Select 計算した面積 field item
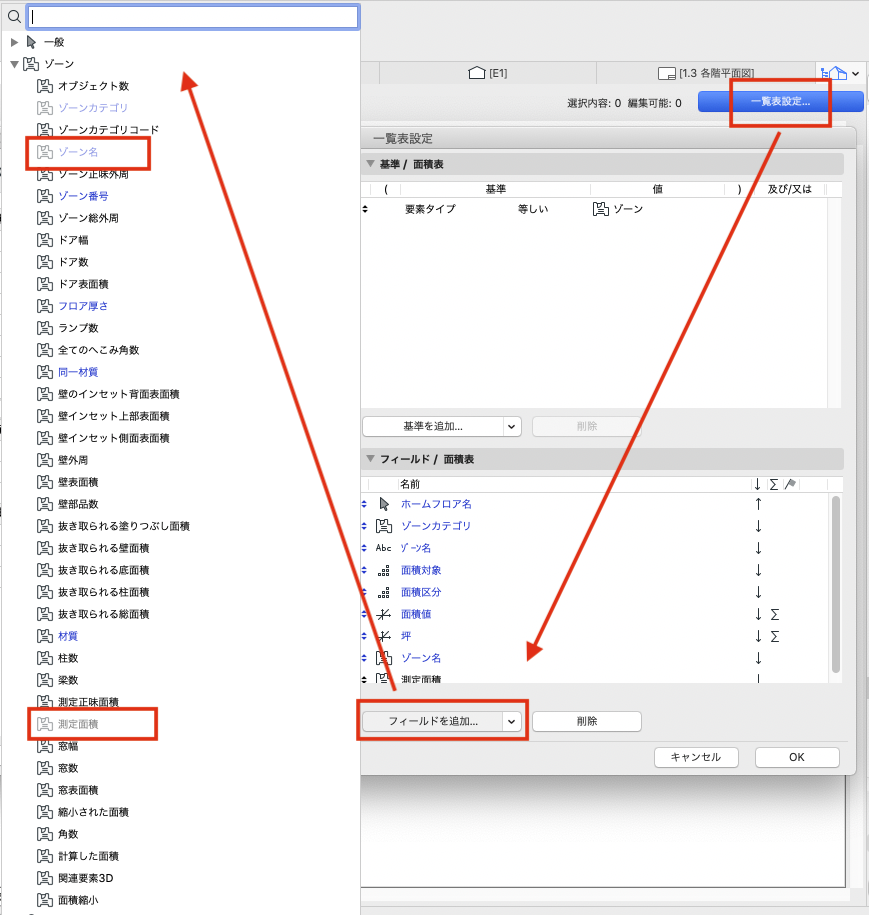The width and height of the screenshot is (869, 915). (88, 856)
